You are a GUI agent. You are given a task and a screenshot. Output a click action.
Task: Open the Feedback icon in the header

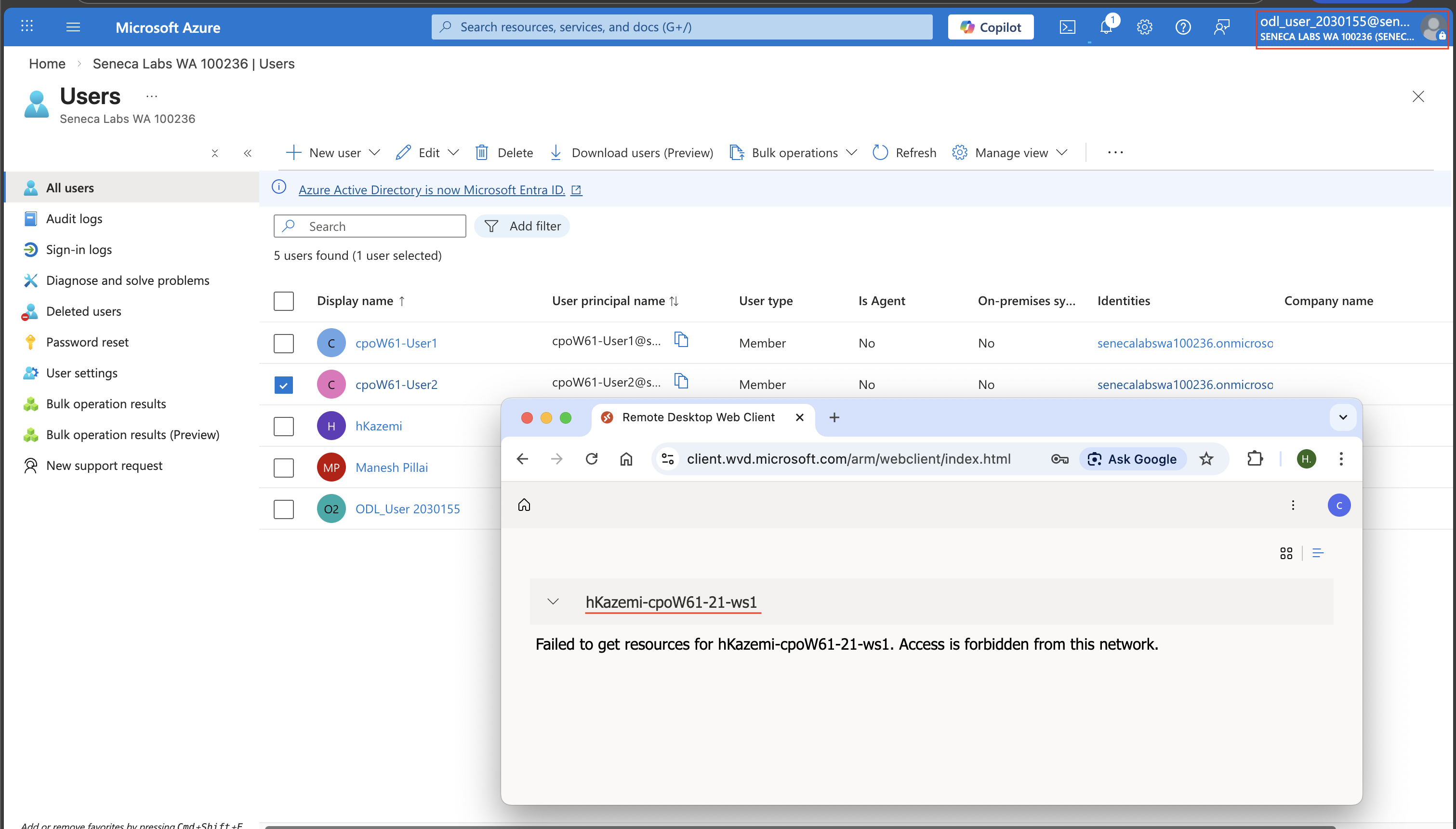[1221, 27]
